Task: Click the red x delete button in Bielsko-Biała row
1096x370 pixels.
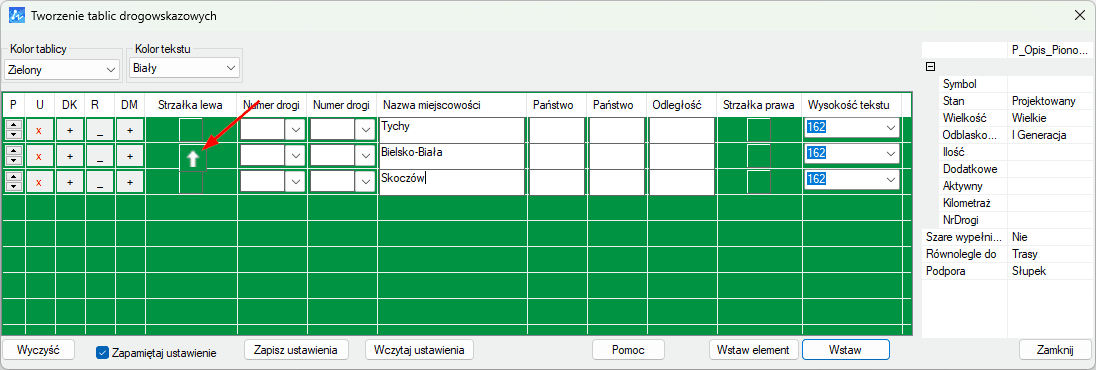Action: 39,156
